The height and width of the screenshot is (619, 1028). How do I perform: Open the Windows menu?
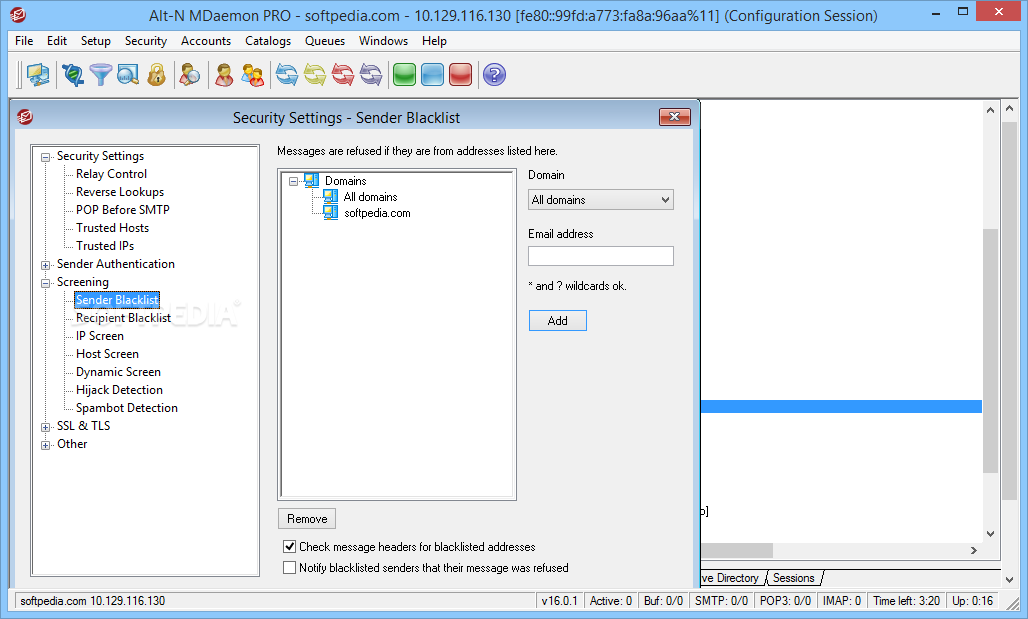384,41
